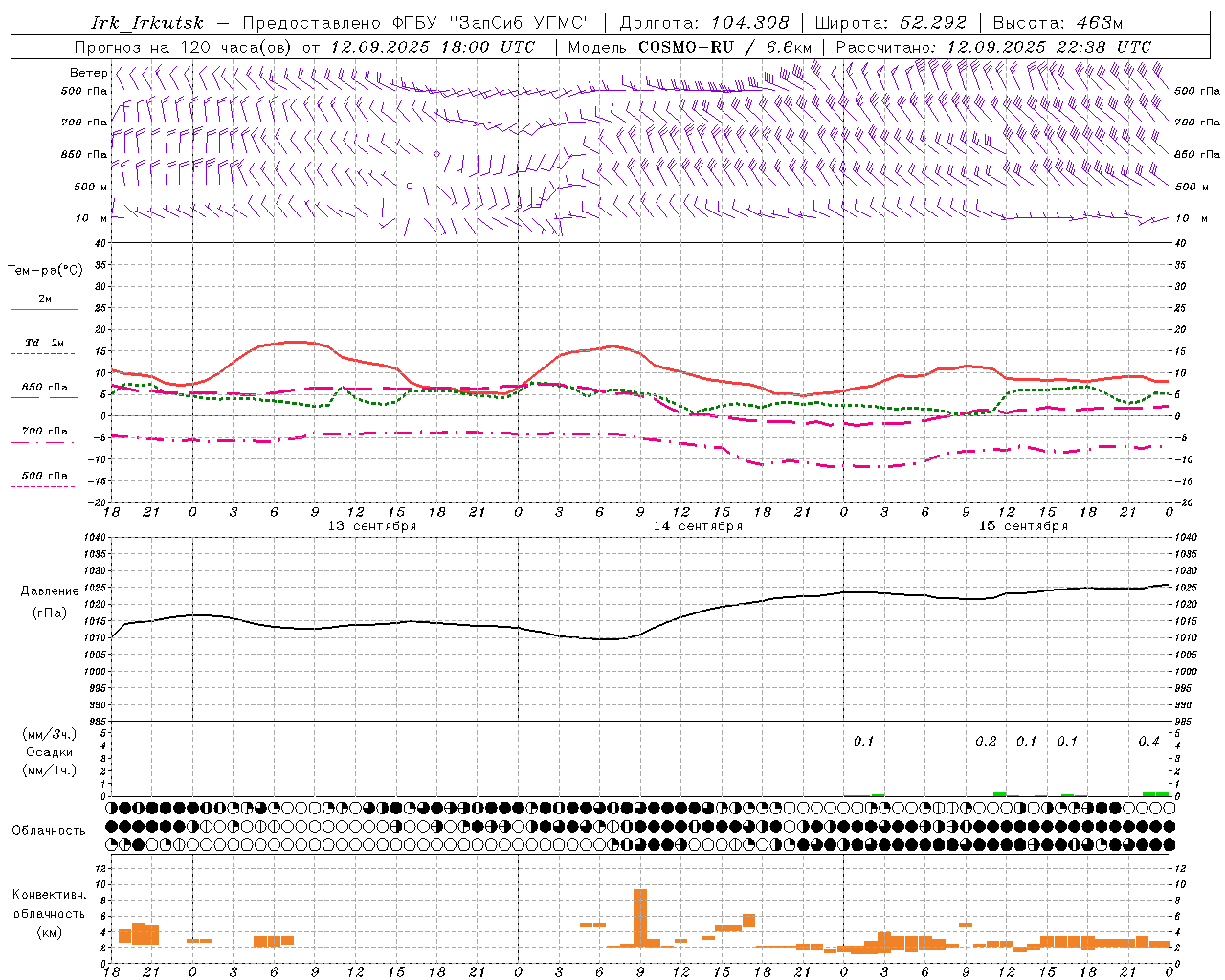
Task: Click the 13 сентября date label
Action: pos(371,526)
